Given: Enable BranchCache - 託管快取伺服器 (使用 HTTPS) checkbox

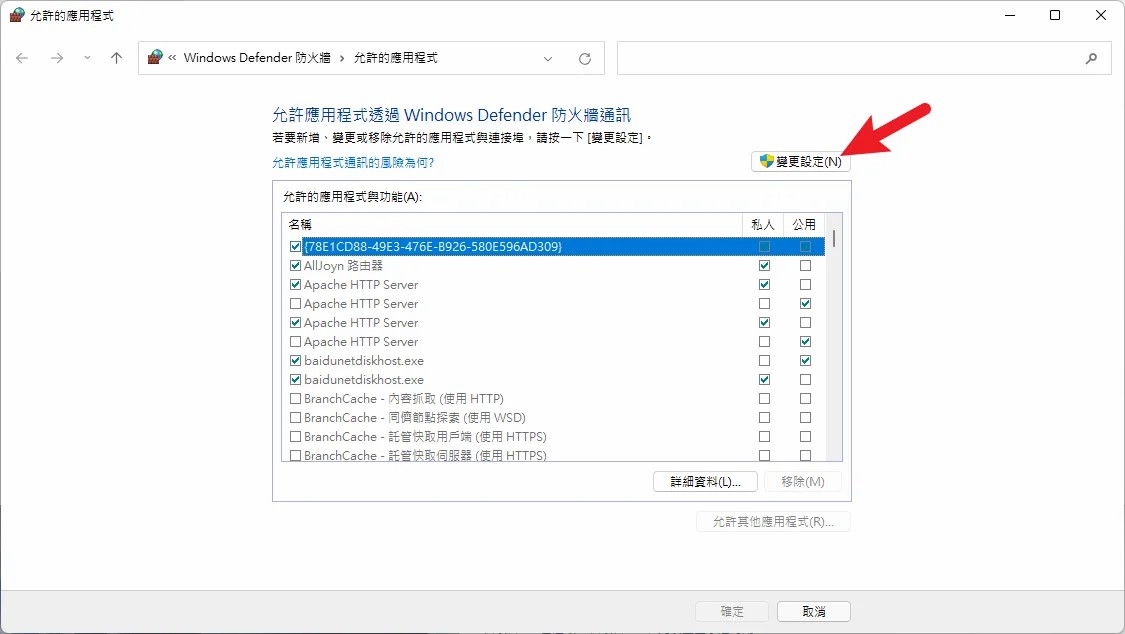Looking at the screenshot, I should pos(295,455).
